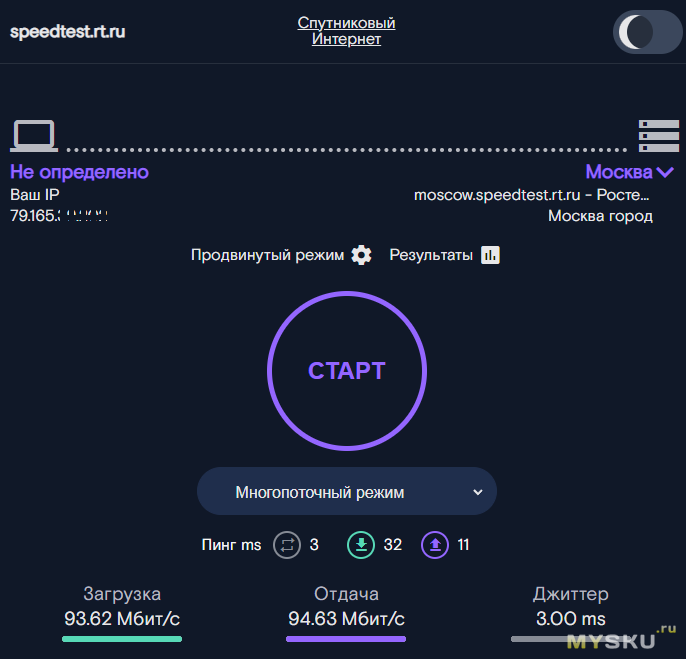Open the Многопоточный режим dropdown
This screenshot has width=686, height=659.
click(x=346, y=492)
